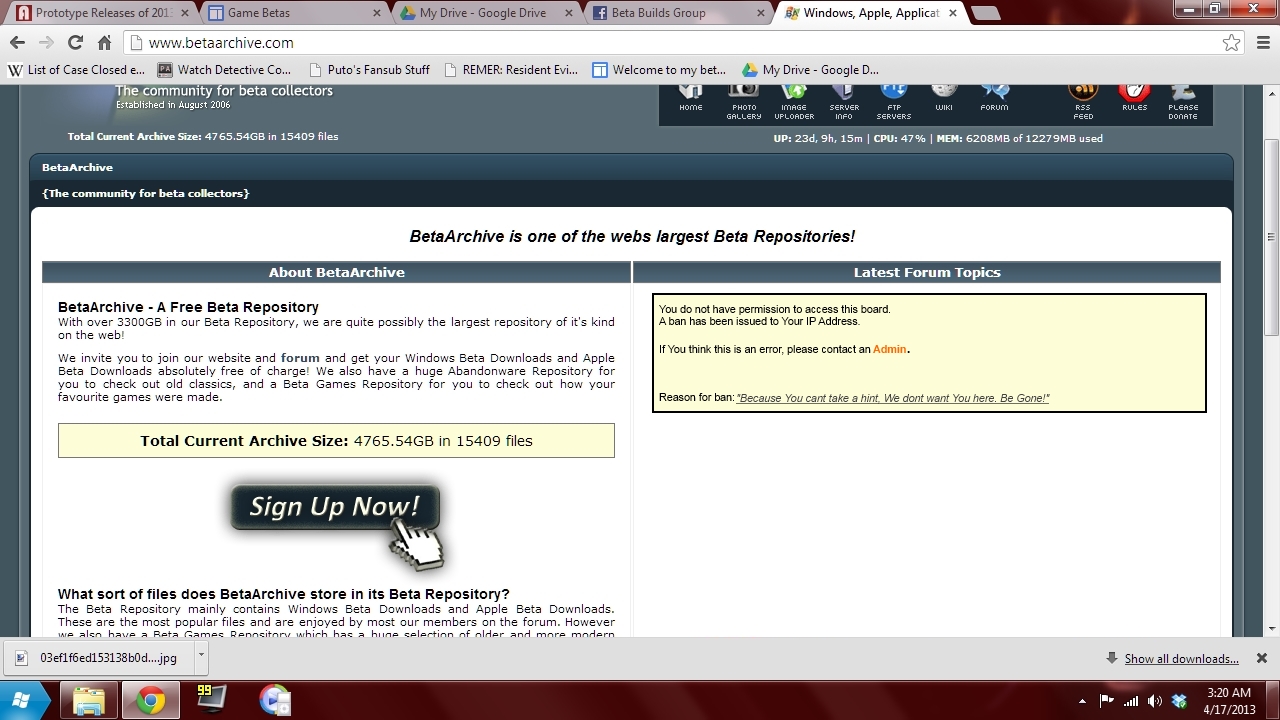
Task: Open My Drive - Google D... bookmark
Action: pos(811,70)
